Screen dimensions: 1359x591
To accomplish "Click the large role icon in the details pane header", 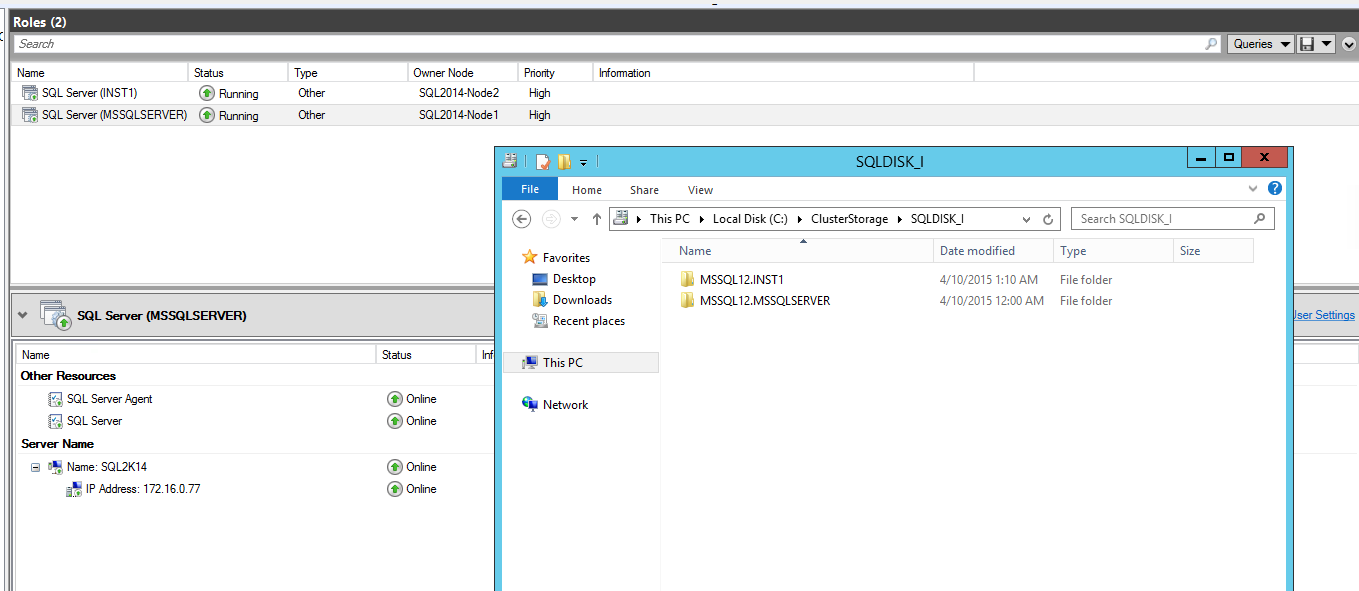I will coord(55,315).
